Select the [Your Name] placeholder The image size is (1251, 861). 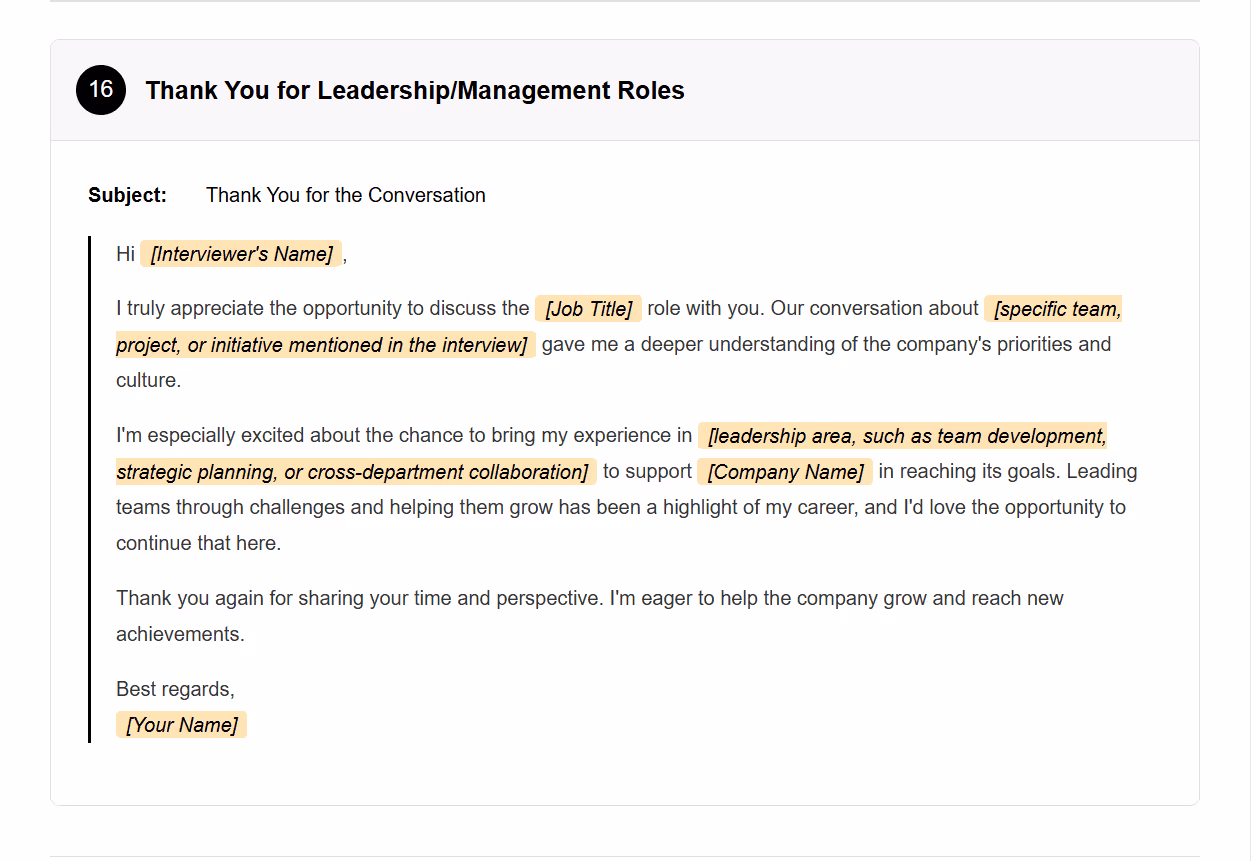(181, 724)
